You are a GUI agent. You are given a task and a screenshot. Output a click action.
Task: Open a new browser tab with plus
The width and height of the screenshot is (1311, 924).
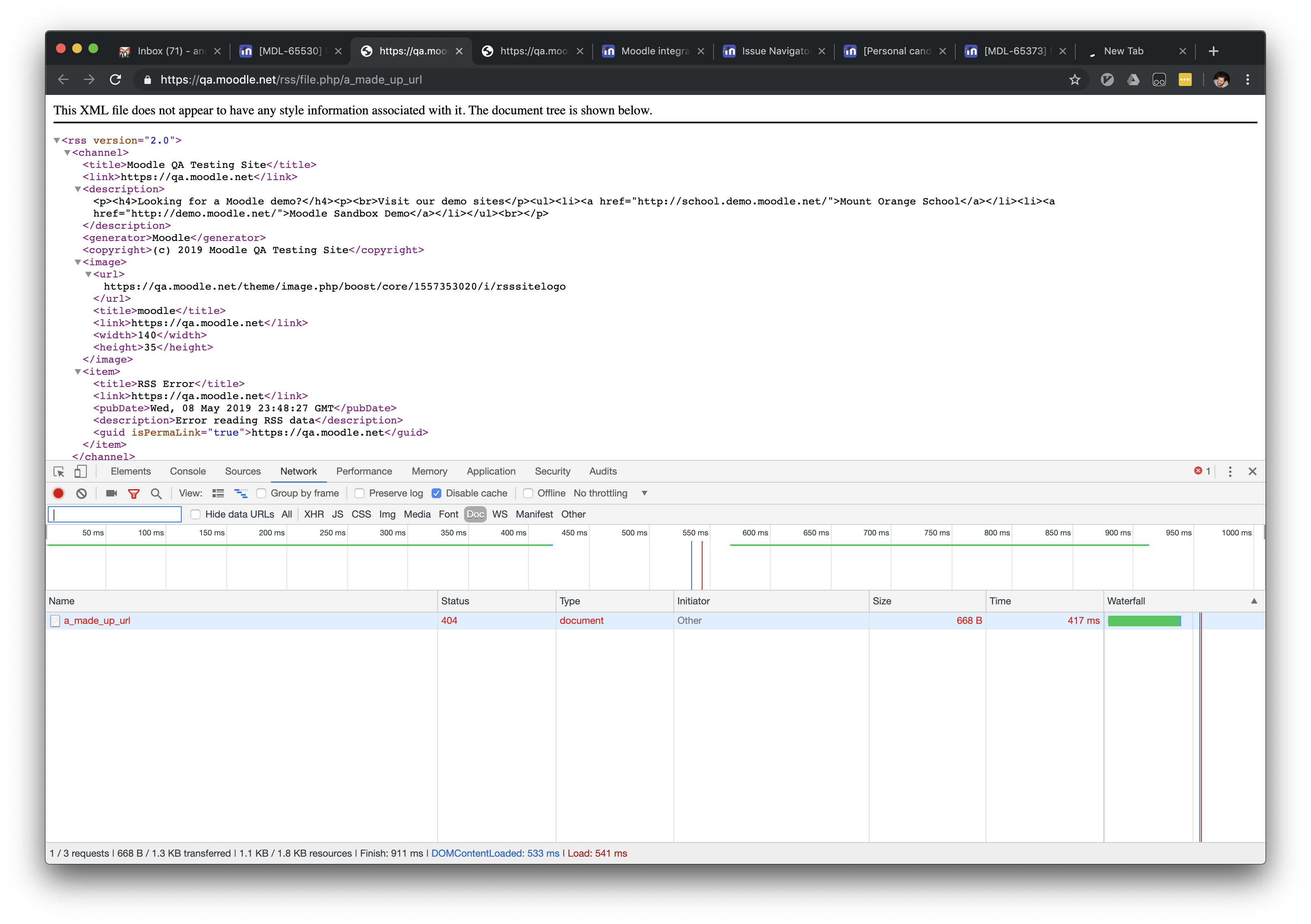[1214, 52]
